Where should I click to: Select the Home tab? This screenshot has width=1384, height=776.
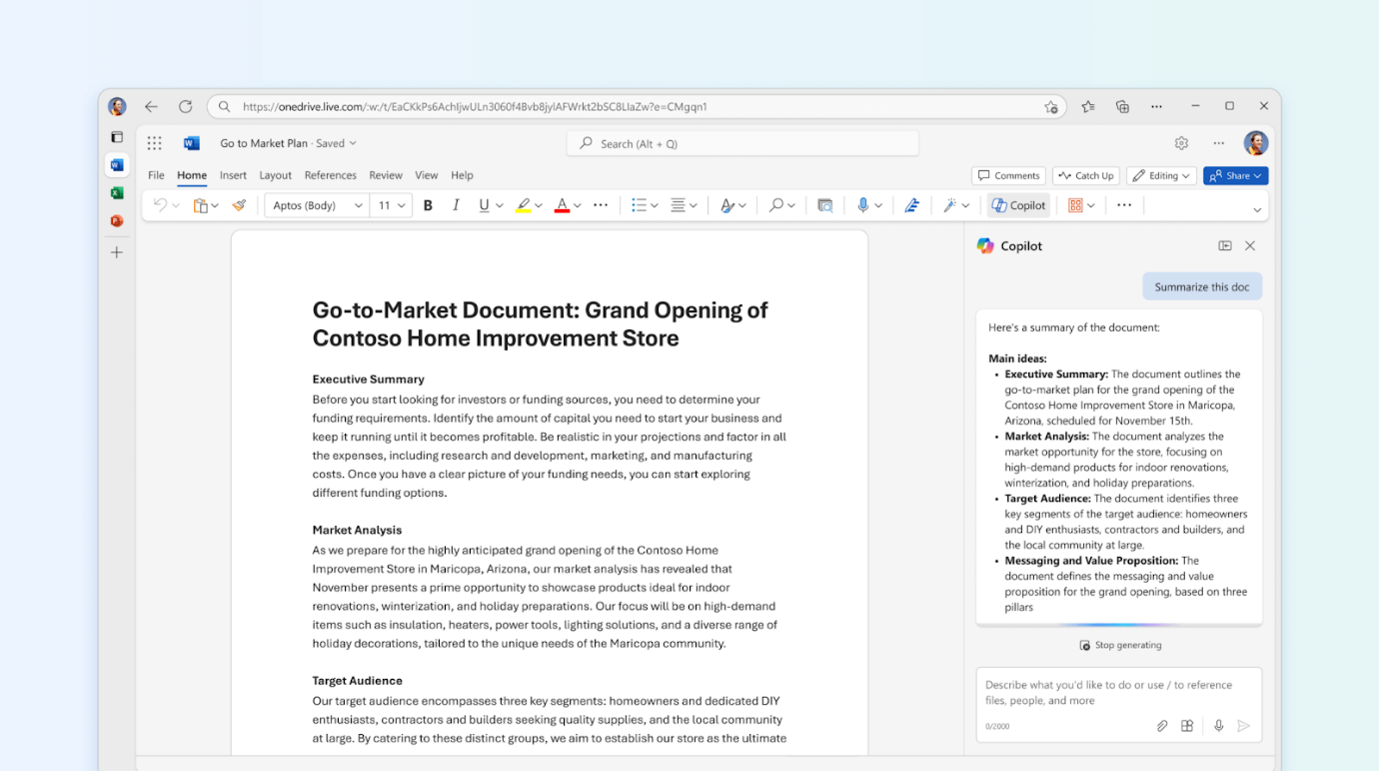(x=193, y=176)
